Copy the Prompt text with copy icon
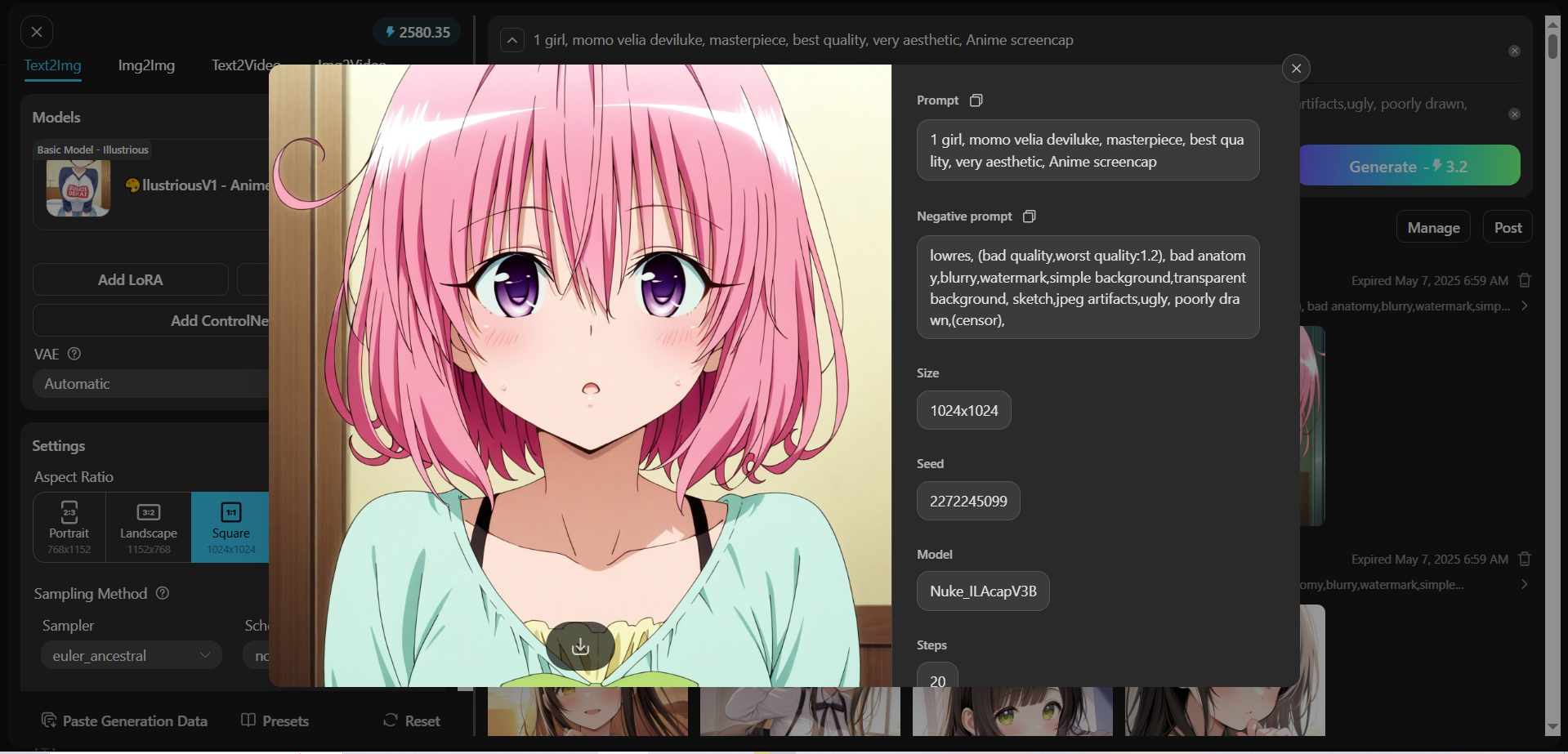1568x754 pixels. pyautogui.click(x=976, y=100)
